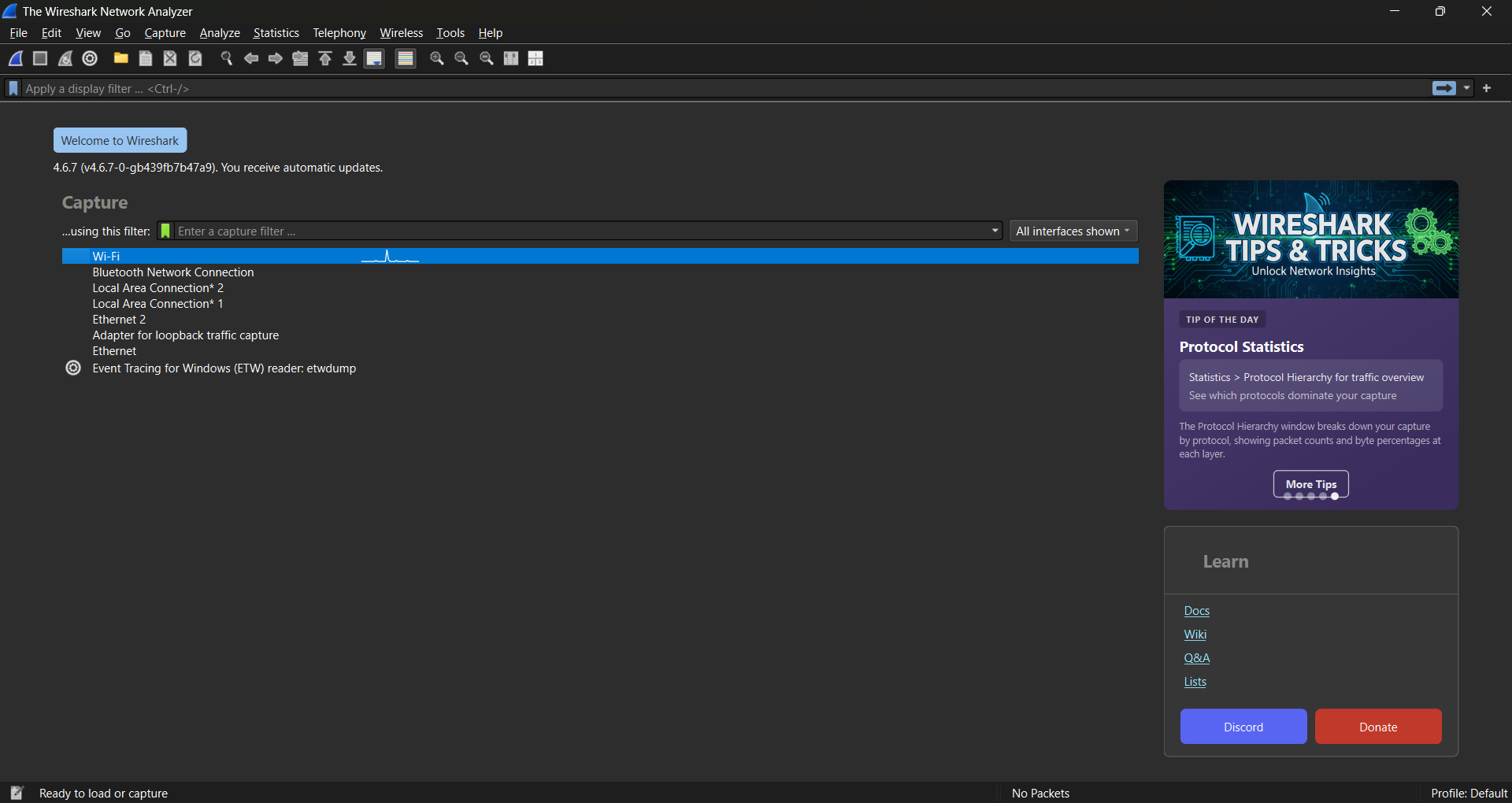Reset text size to normal zoom icon
The image size is (1512, 803).
pyautogui.click(x=487, y=59)
